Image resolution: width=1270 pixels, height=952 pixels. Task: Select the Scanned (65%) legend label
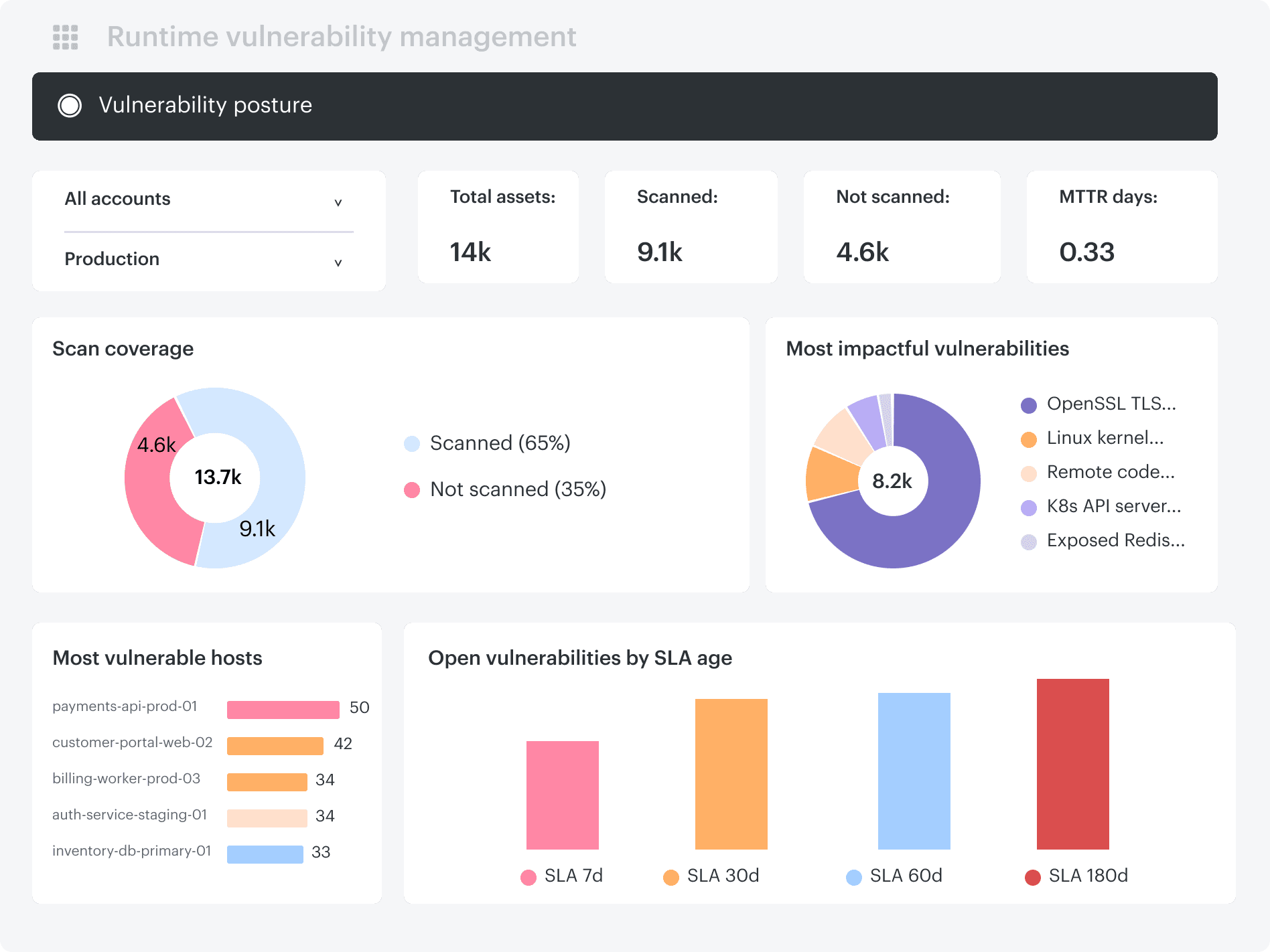point(500,443)
